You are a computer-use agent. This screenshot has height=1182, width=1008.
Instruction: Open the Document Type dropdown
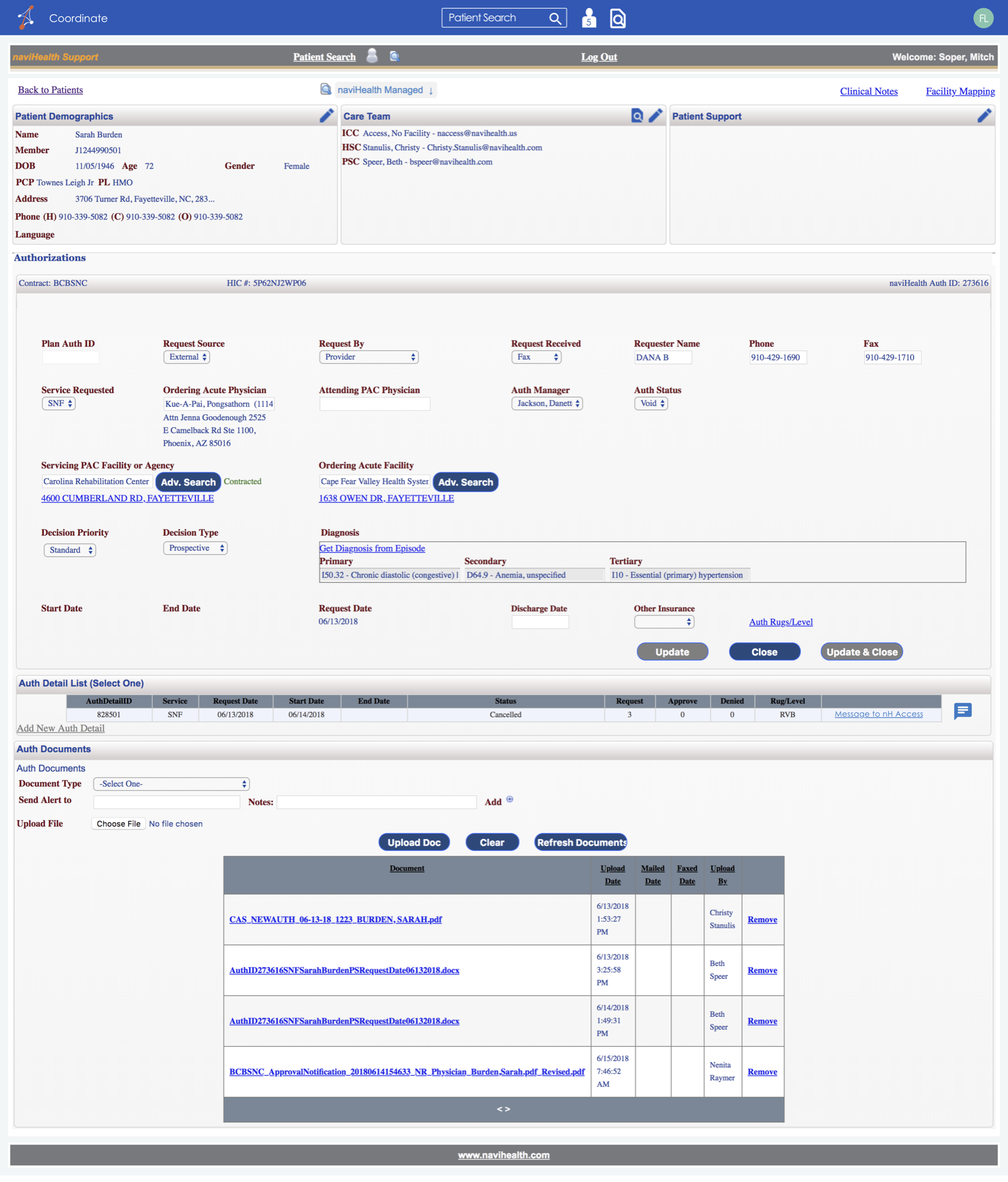171,784
